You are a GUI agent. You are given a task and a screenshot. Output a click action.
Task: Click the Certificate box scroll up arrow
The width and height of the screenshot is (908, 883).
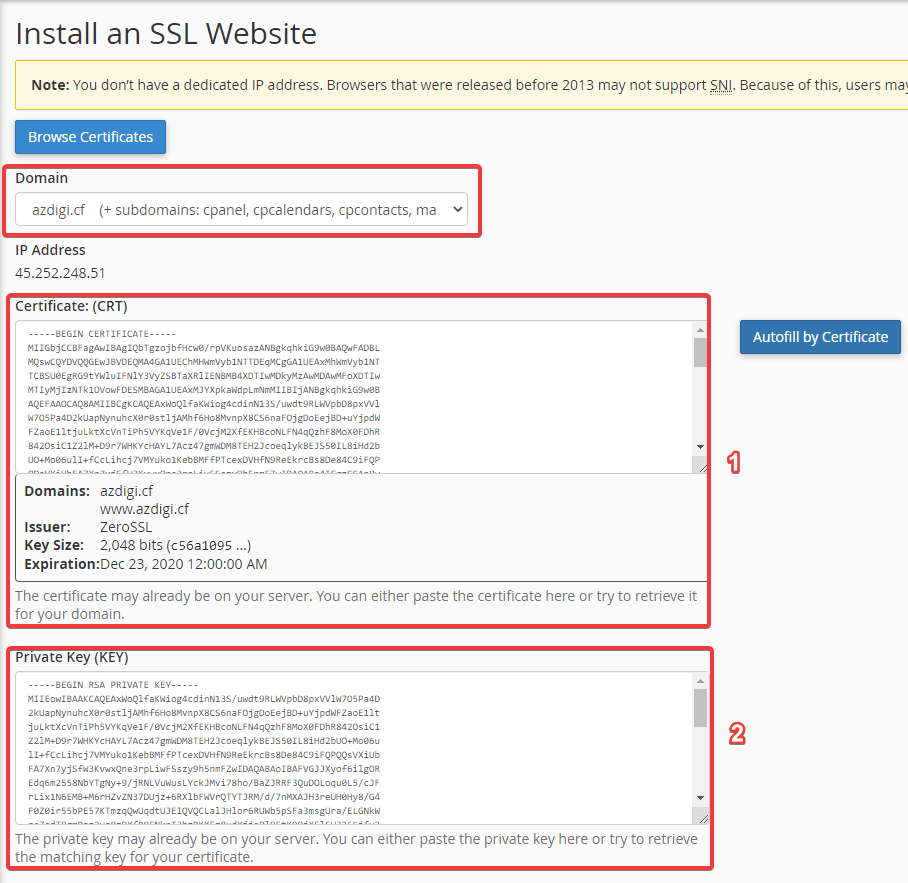point(700,330)
